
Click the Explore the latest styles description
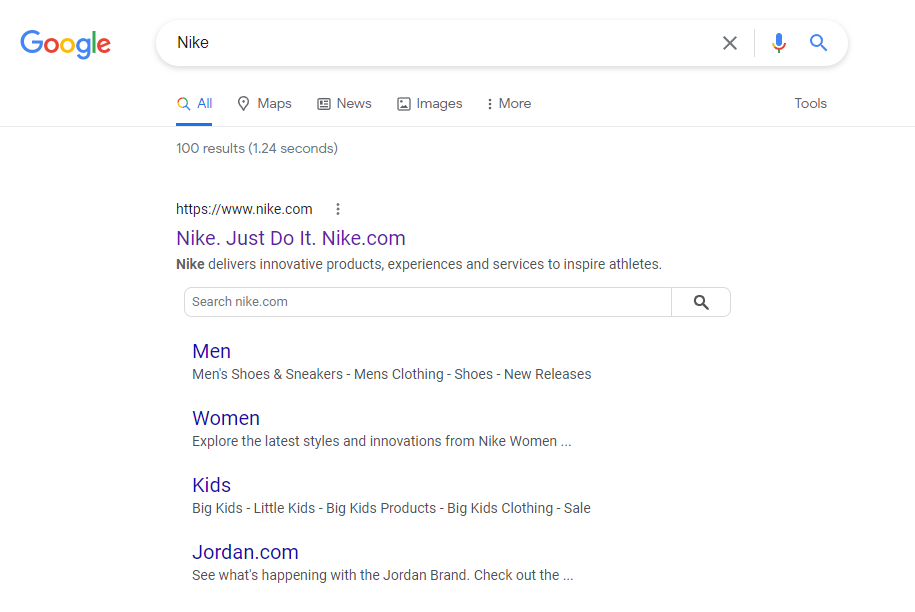[x=382, y=441]
